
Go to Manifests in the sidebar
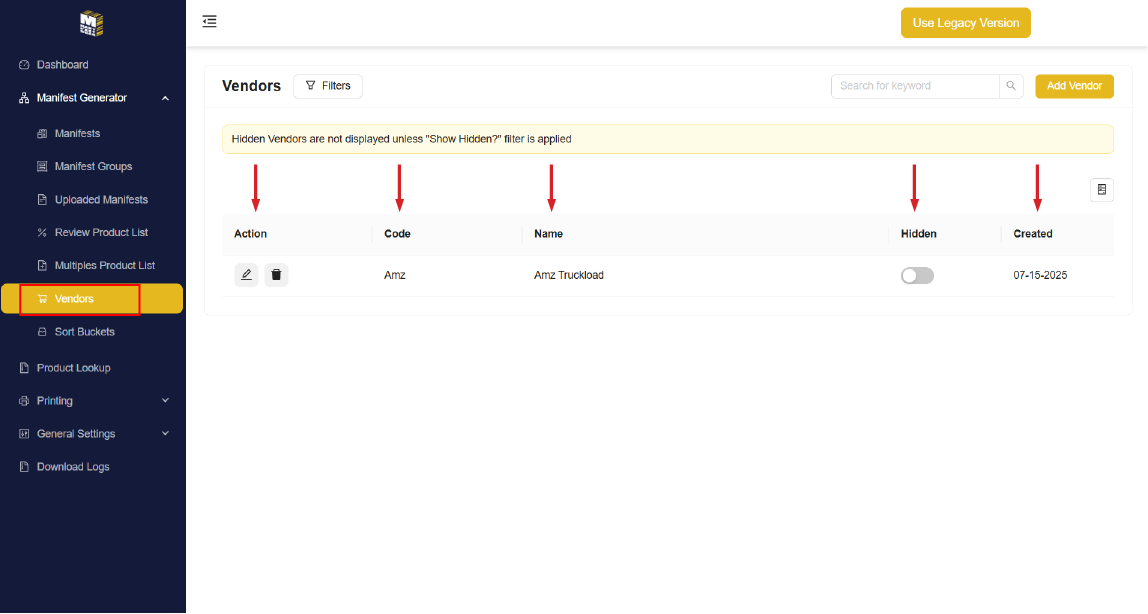pyautogui.click(x=77, y=133)
